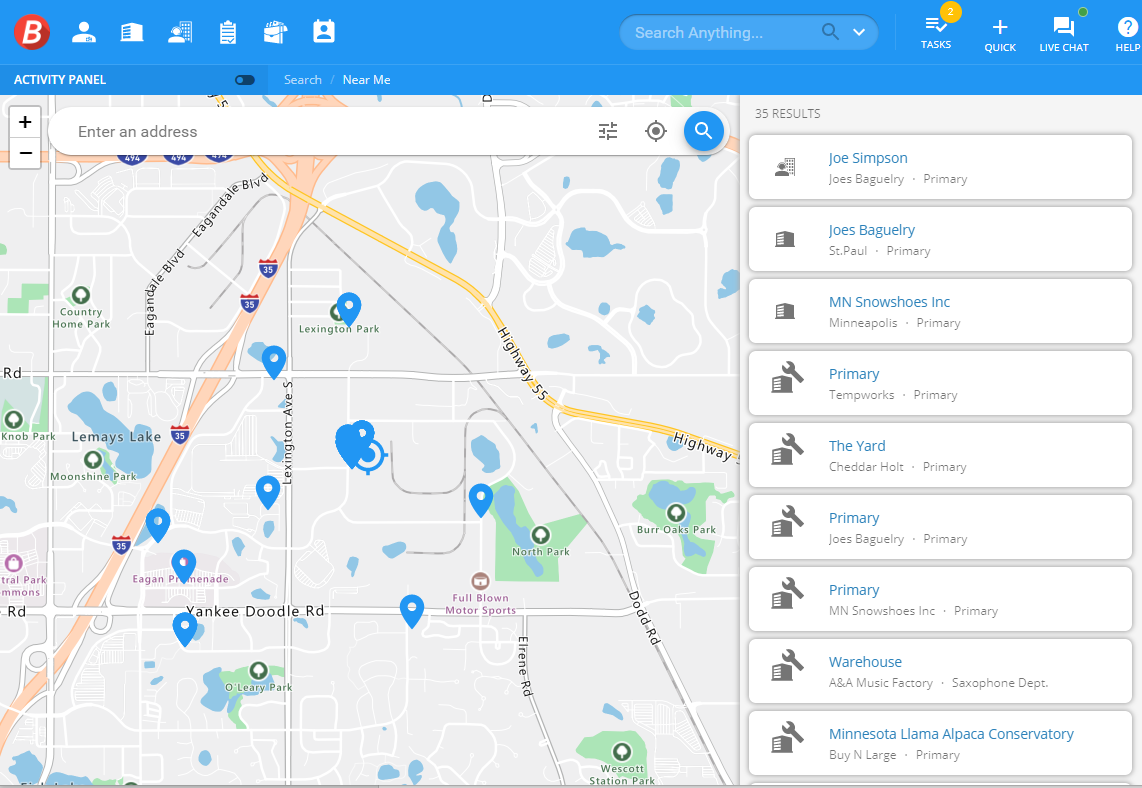Viewport: 1142px width, 788px height.
Task: Open the Primary Tempworks worksite result
Action: click(x=940, y=383)
